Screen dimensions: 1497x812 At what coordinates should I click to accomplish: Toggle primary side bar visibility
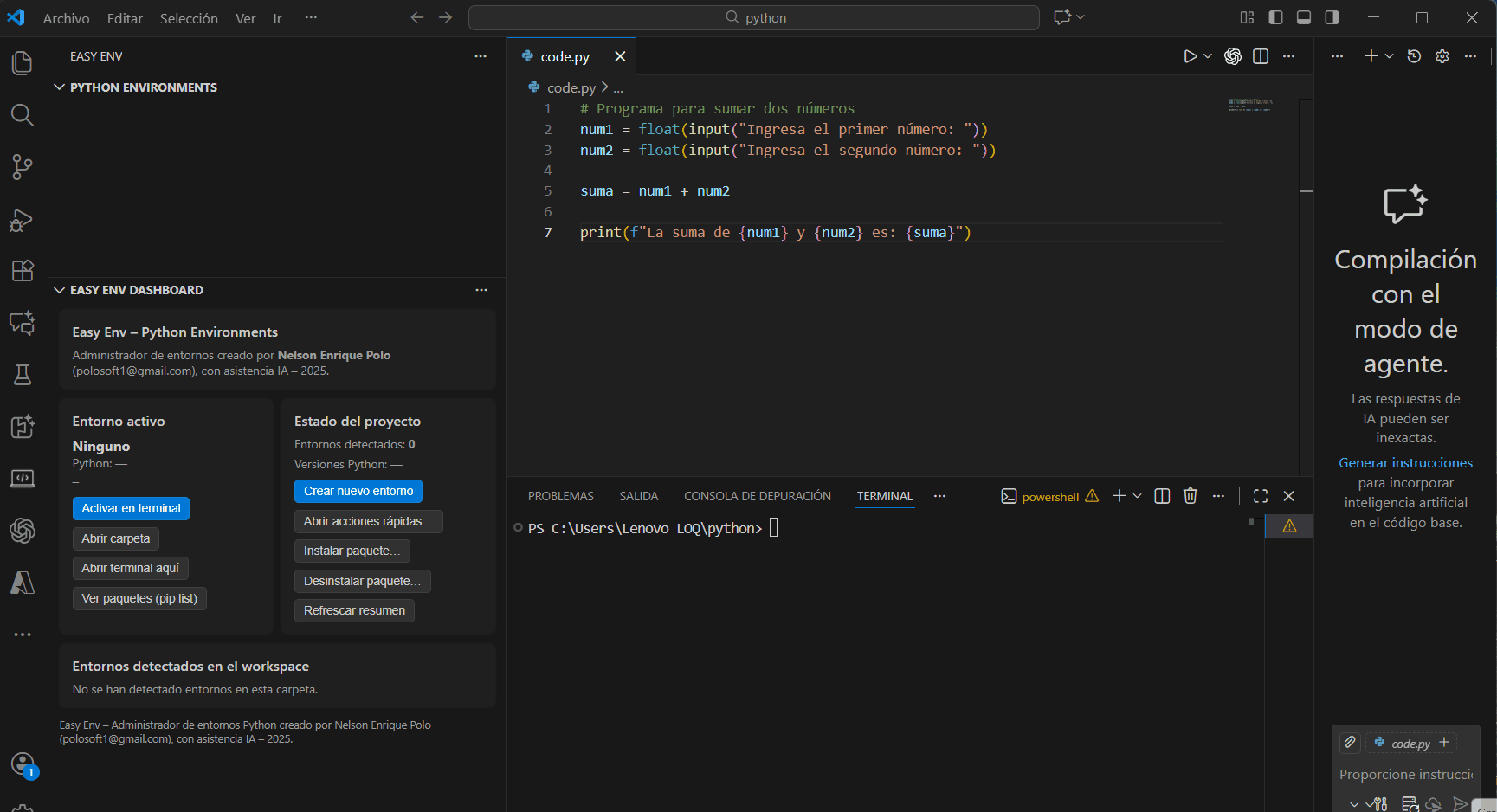[x=1275, y=17]
